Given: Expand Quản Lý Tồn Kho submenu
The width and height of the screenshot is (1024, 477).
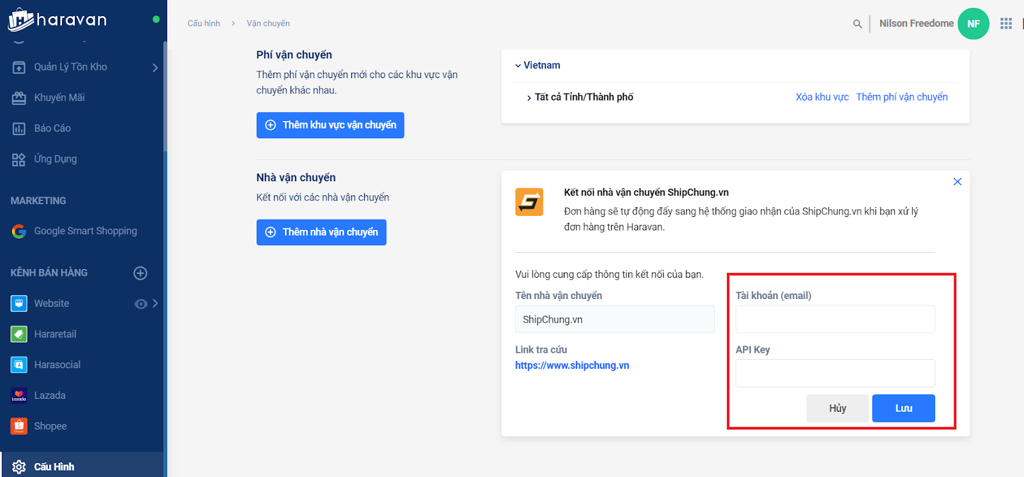Looking at the screenshot, I should click(155, 67).
